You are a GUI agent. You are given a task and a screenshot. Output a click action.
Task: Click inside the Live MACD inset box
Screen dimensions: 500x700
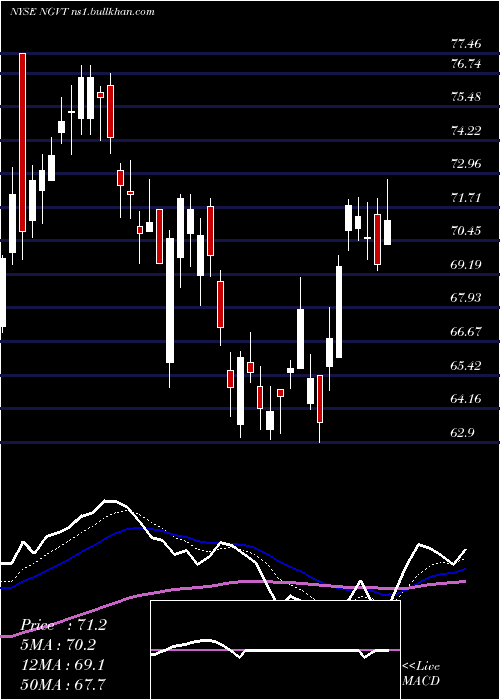coord(275,650)
